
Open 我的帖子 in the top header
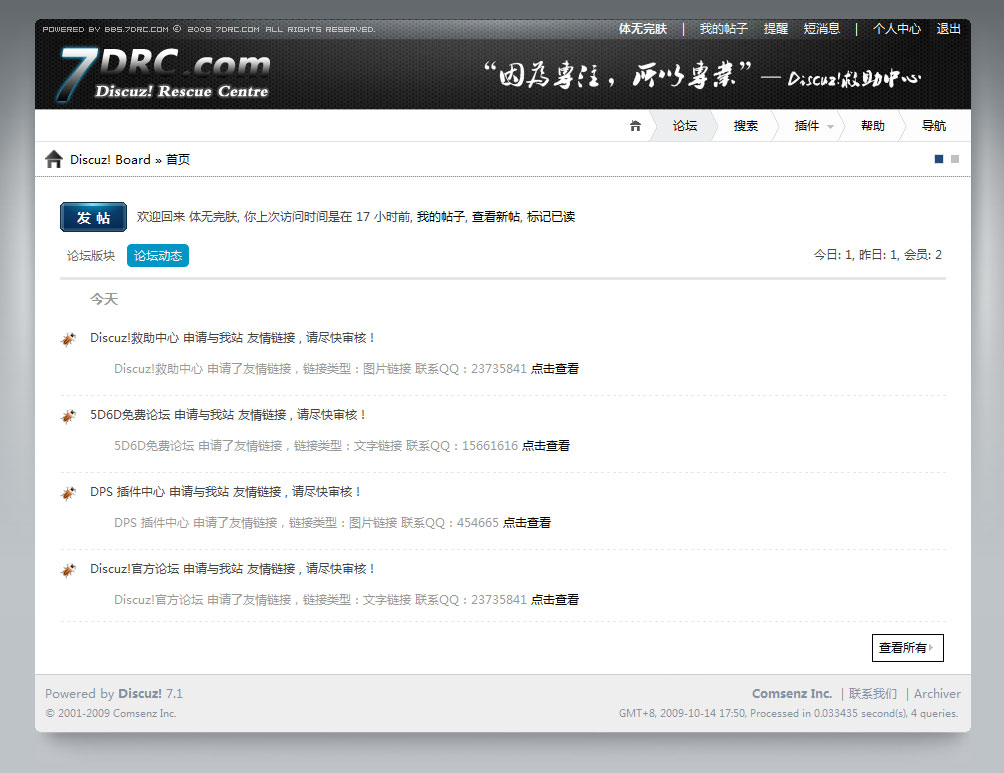coord(723,29)
